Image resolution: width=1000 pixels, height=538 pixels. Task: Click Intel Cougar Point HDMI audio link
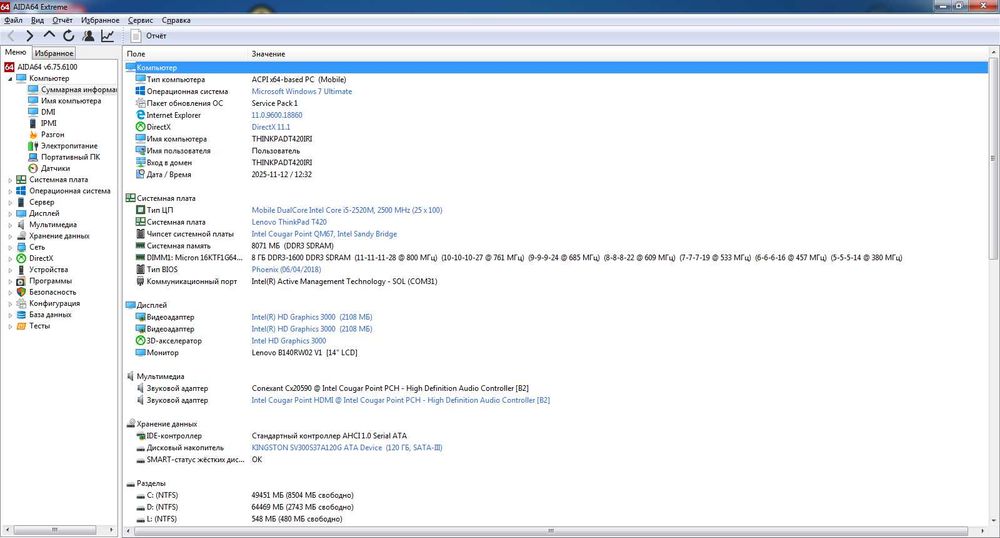(401, 400)
